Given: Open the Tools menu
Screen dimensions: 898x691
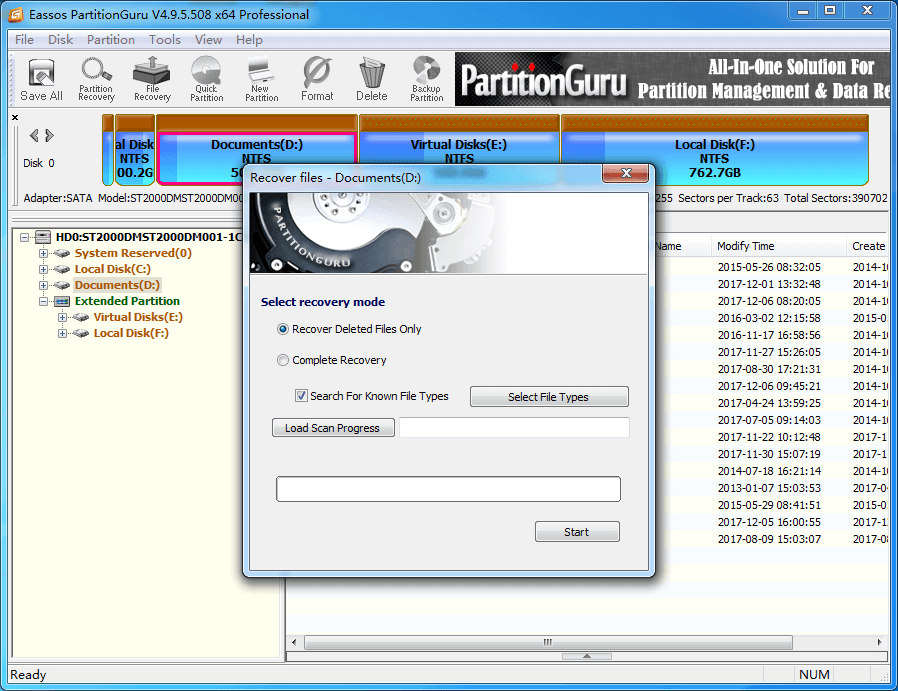Looking at the screenshot, I should pos(165,40).
